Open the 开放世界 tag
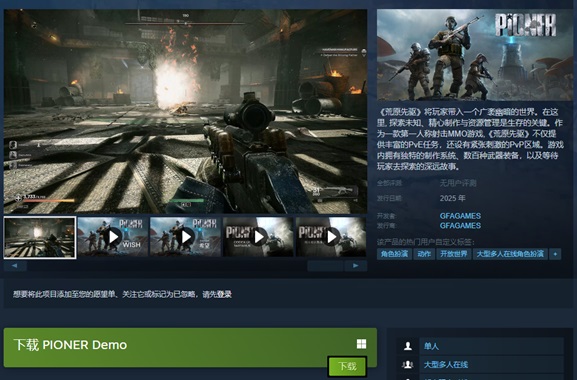 tap(454, 254)
